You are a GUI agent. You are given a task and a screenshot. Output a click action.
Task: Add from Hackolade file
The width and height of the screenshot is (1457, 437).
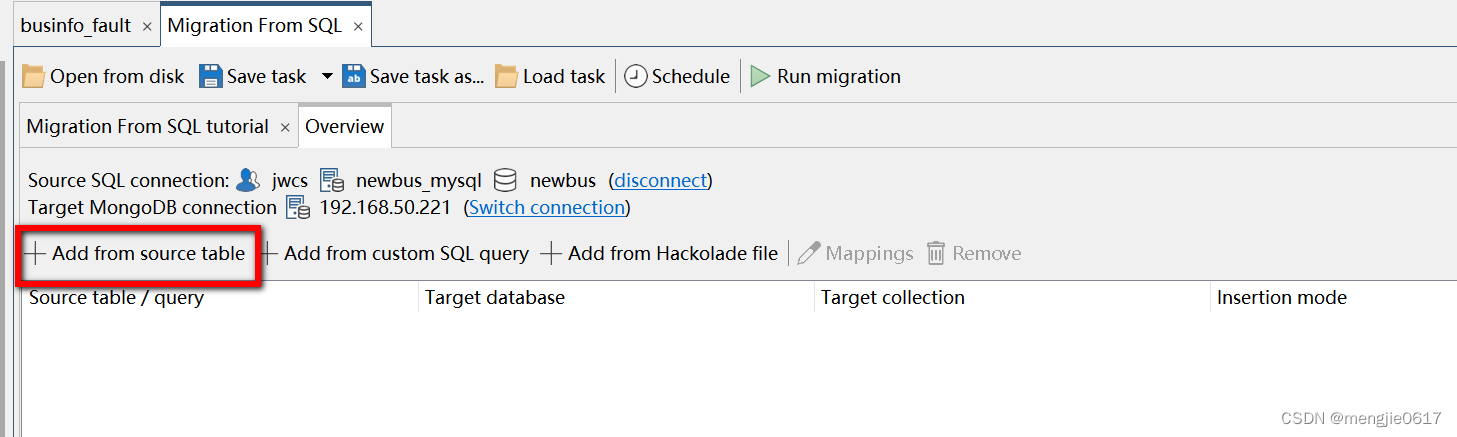[659, 253]
